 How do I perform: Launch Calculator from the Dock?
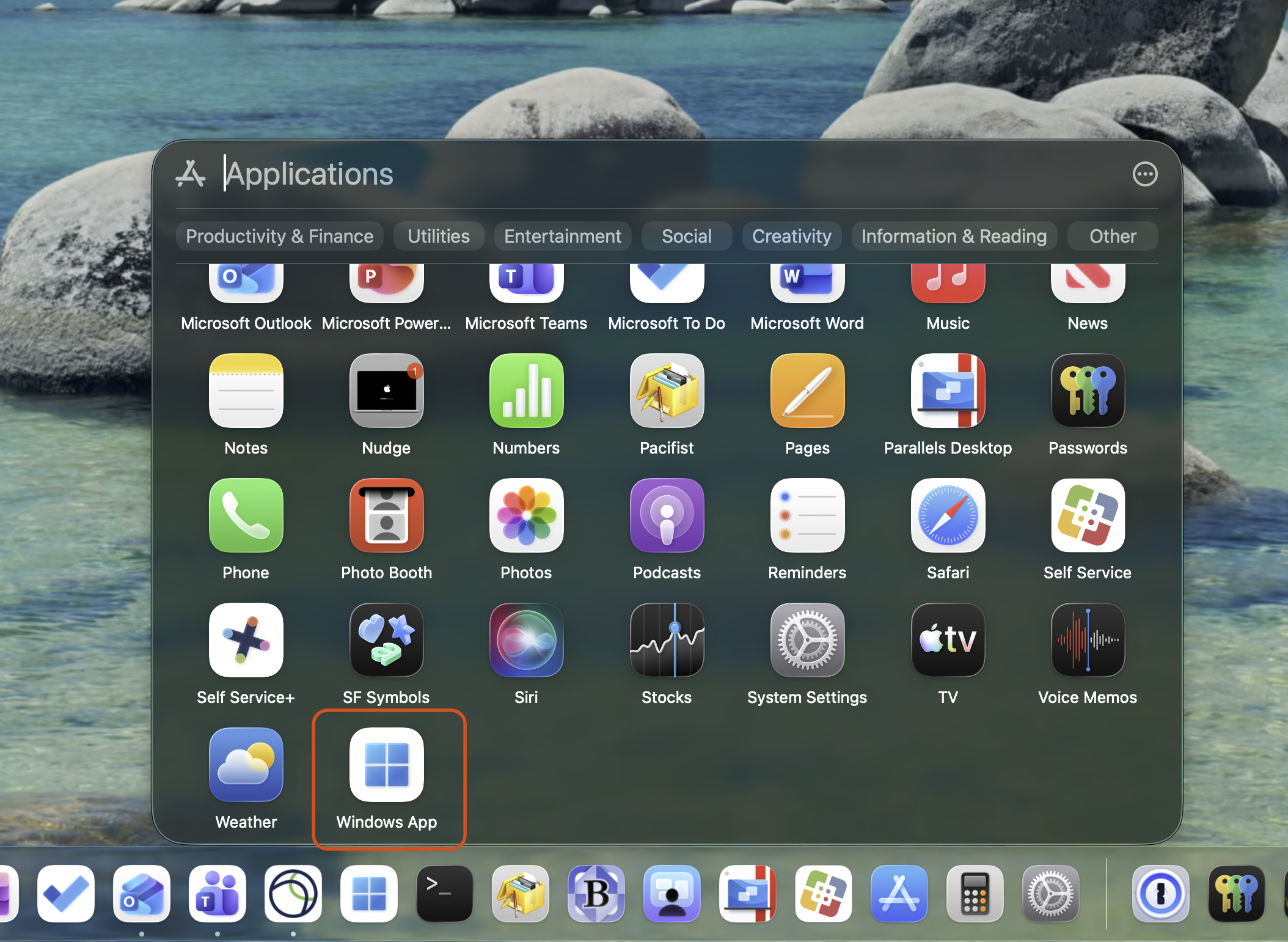point(975,894)
